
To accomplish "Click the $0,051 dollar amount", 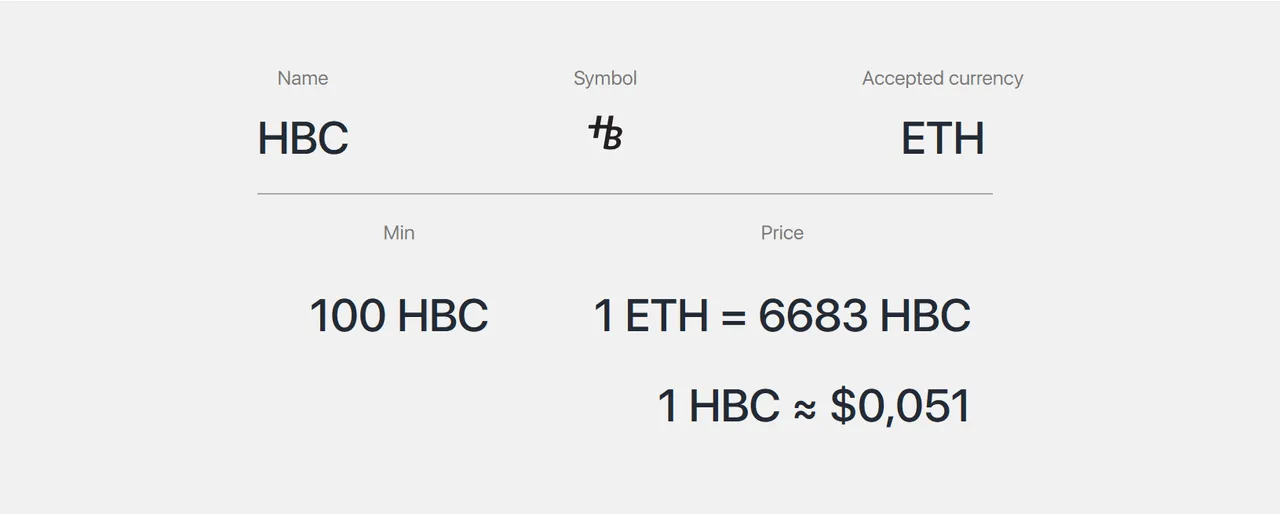I will (901, 406).
